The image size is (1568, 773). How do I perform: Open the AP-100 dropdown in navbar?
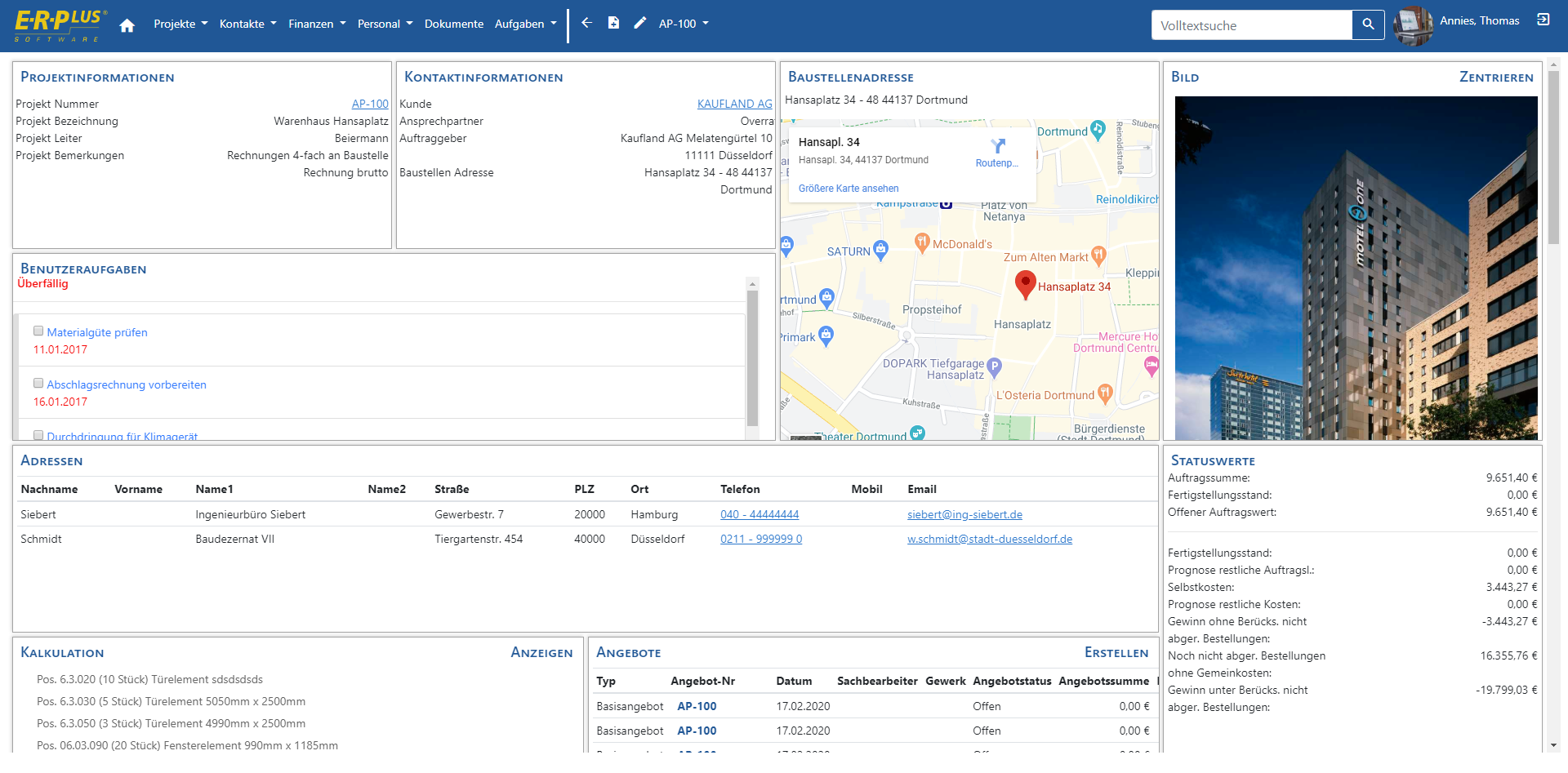coord(684,24)
